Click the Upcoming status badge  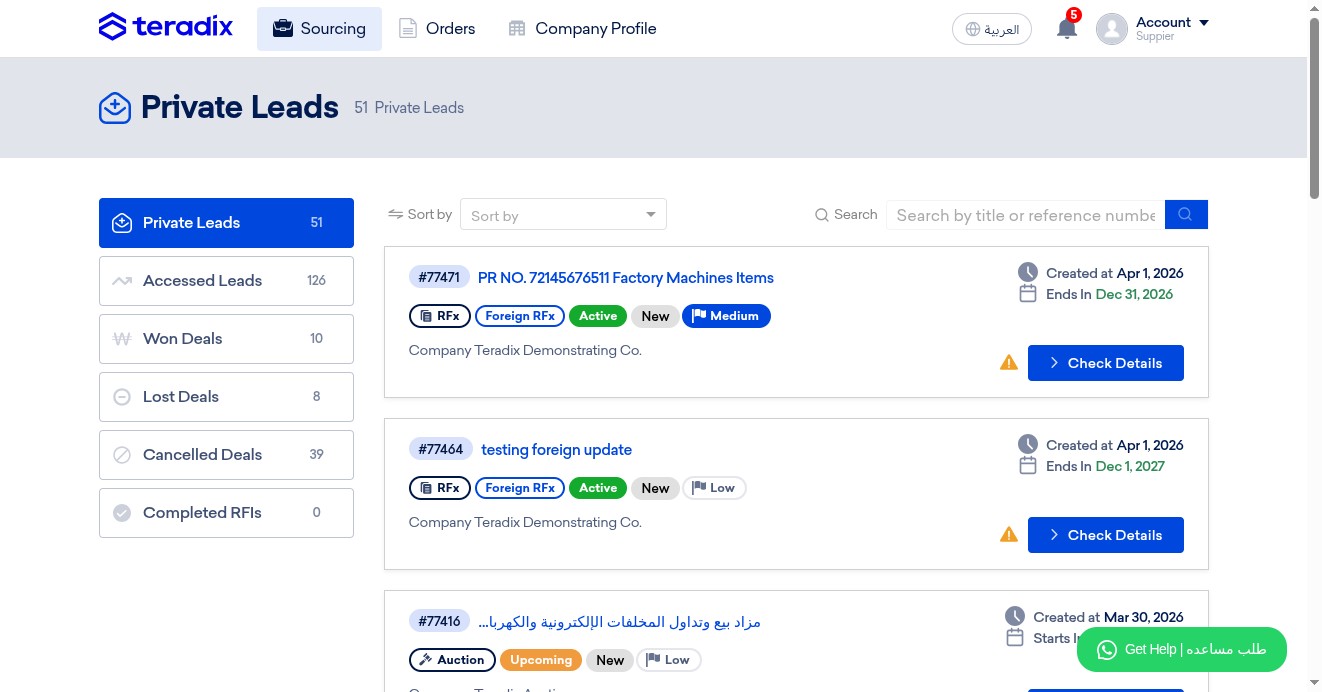click(x=541, y=660)
